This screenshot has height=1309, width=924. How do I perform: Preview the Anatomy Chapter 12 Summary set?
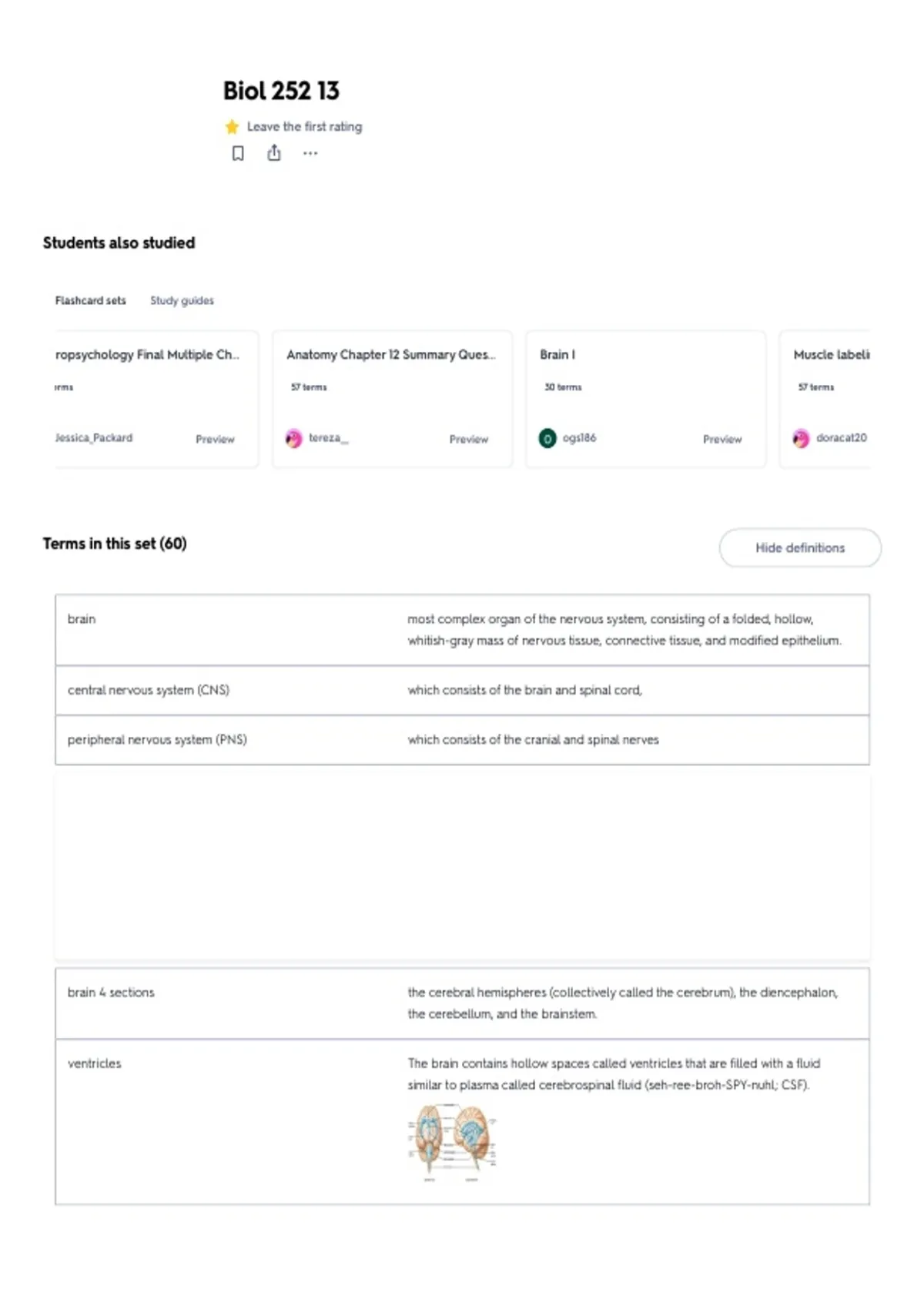coord(469,439)
